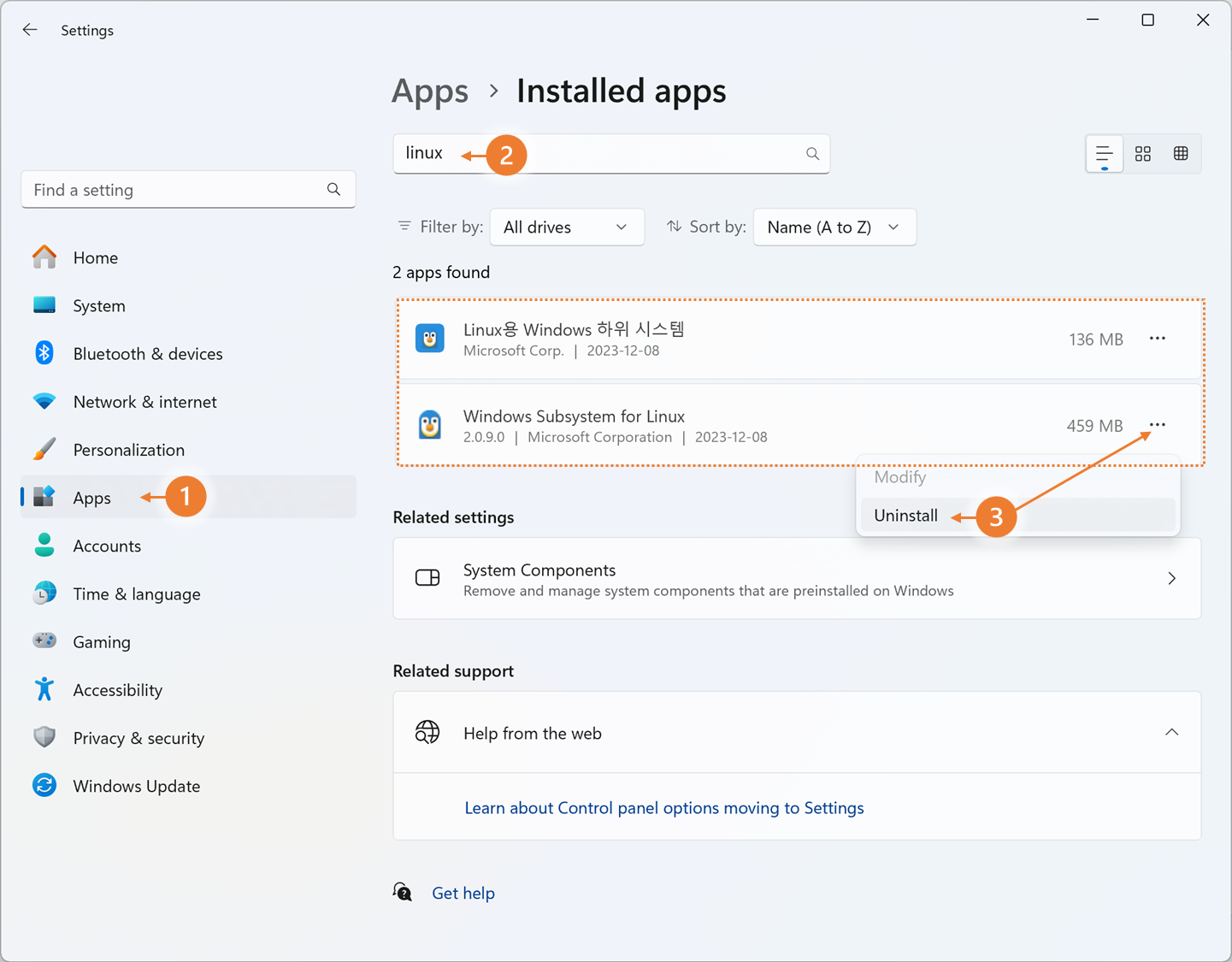
Task: Open Windows Update settings
Action: (x=188, y=785)
